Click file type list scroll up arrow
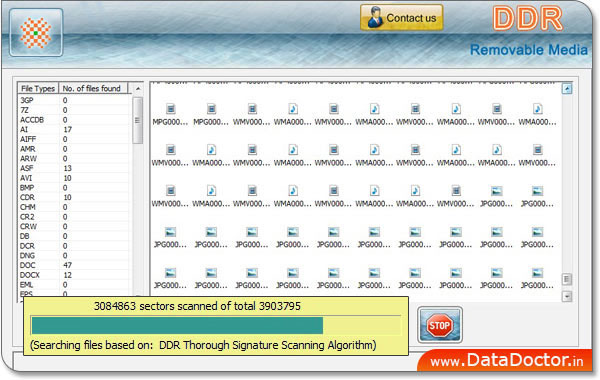The width and height of the screenshot is (600, 380). [138, 88]
